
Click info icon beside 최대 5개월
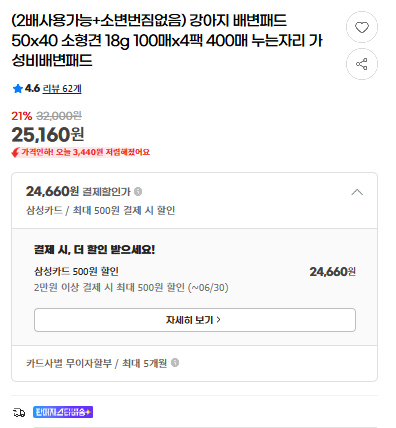175,362
